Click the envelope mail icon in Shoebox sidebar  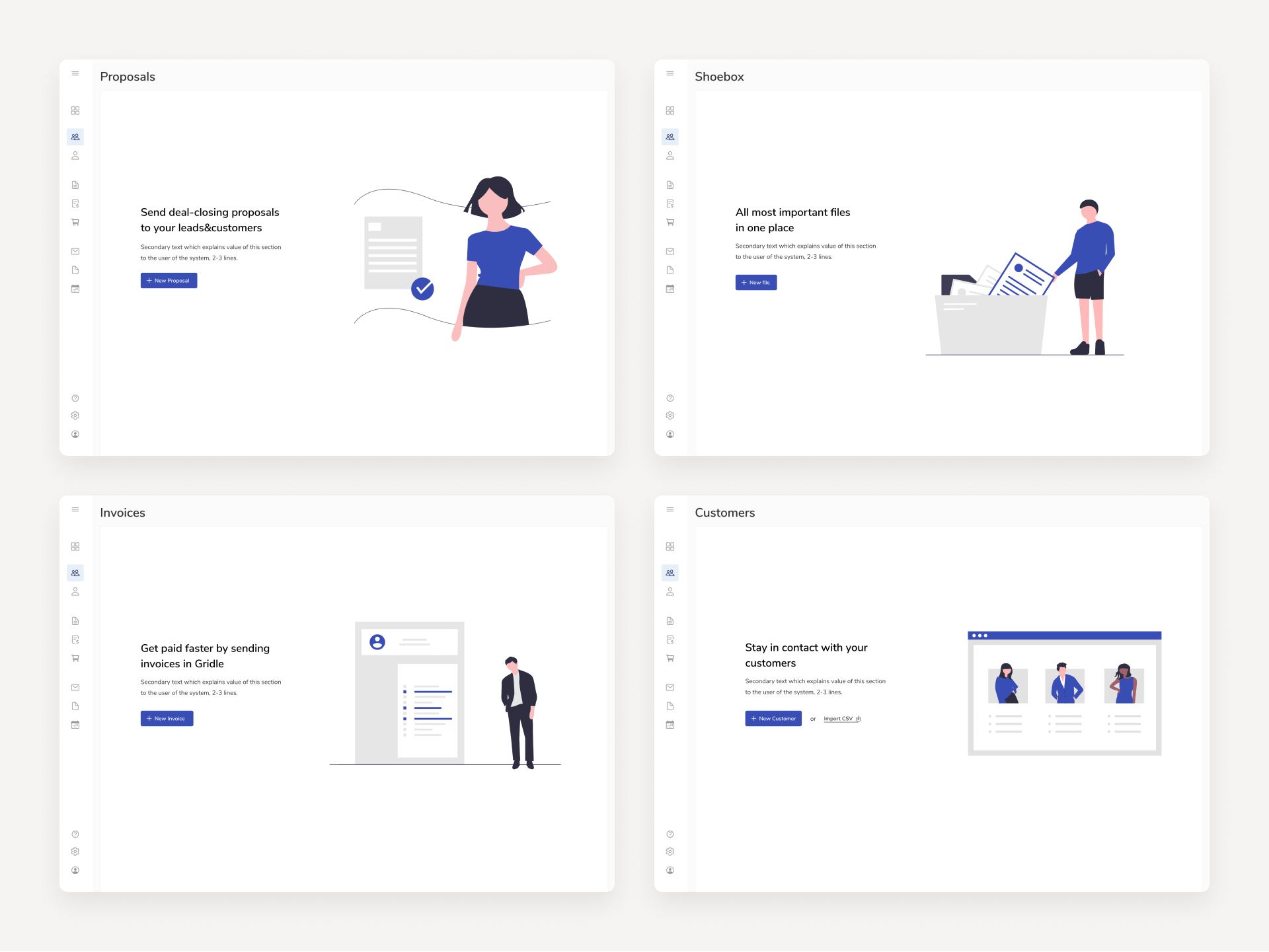[670, 252]
